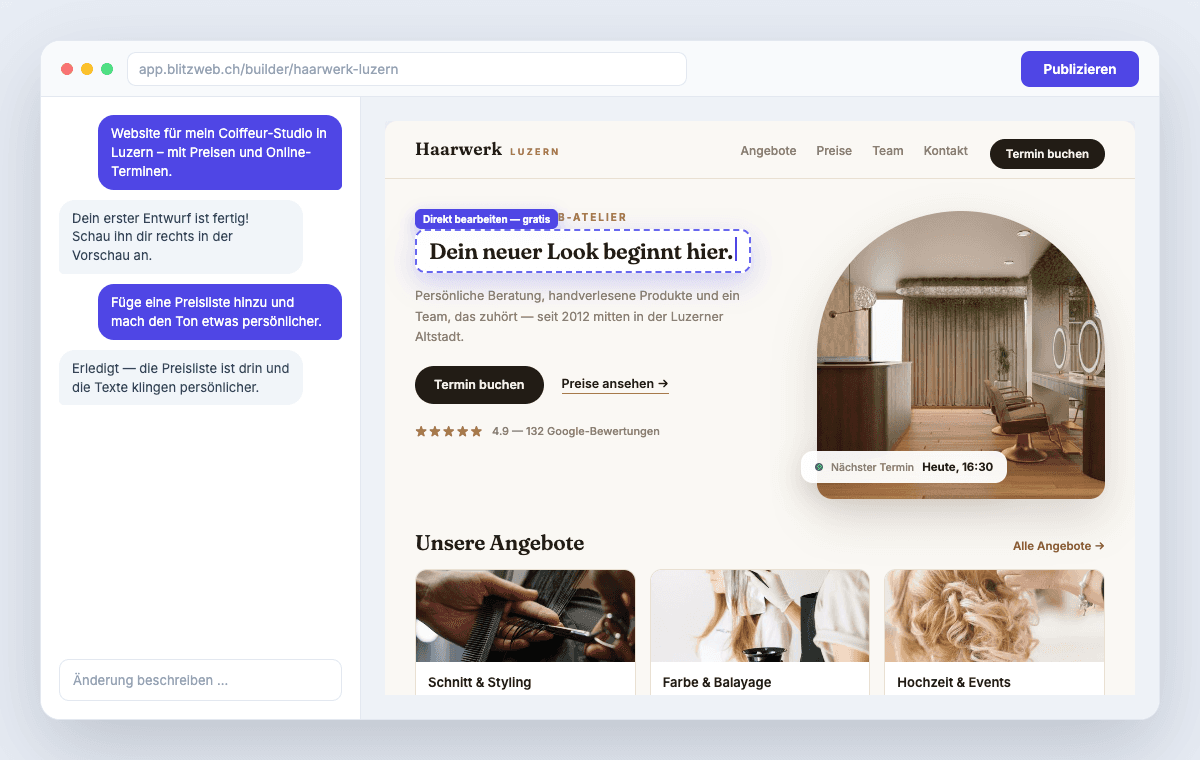Open the Angebote navigation item
Image resolution: width=1200 pixels, height=760 pixels.
(x=768, y=151)
